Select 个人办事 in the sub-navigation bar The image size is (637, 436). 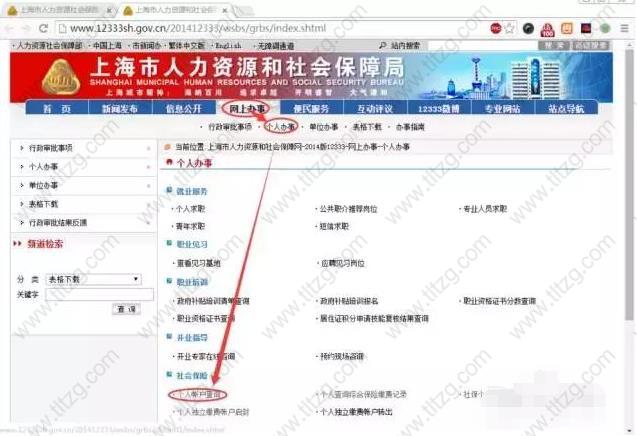pos(280,127)
